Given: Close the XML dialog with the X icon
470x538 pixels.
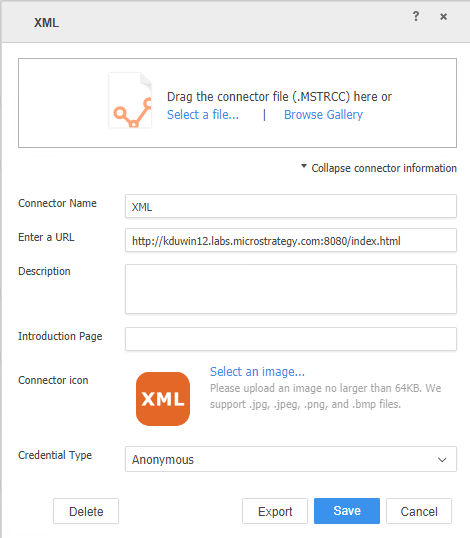Looking at the screenshot, I should [443, 16].
